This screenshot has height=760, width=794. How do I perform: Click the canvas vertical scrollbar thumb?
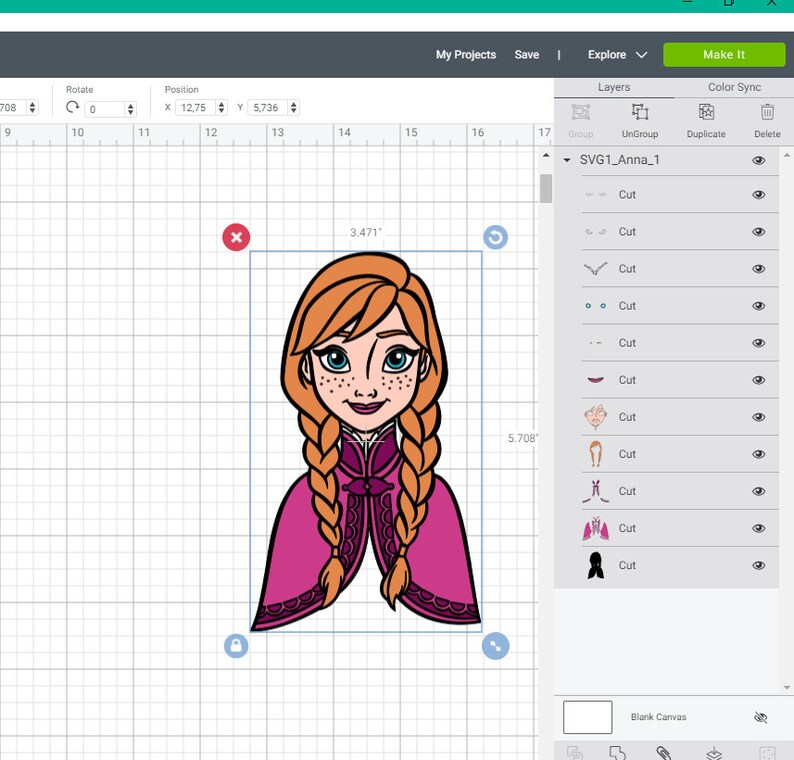pos(545,188)
